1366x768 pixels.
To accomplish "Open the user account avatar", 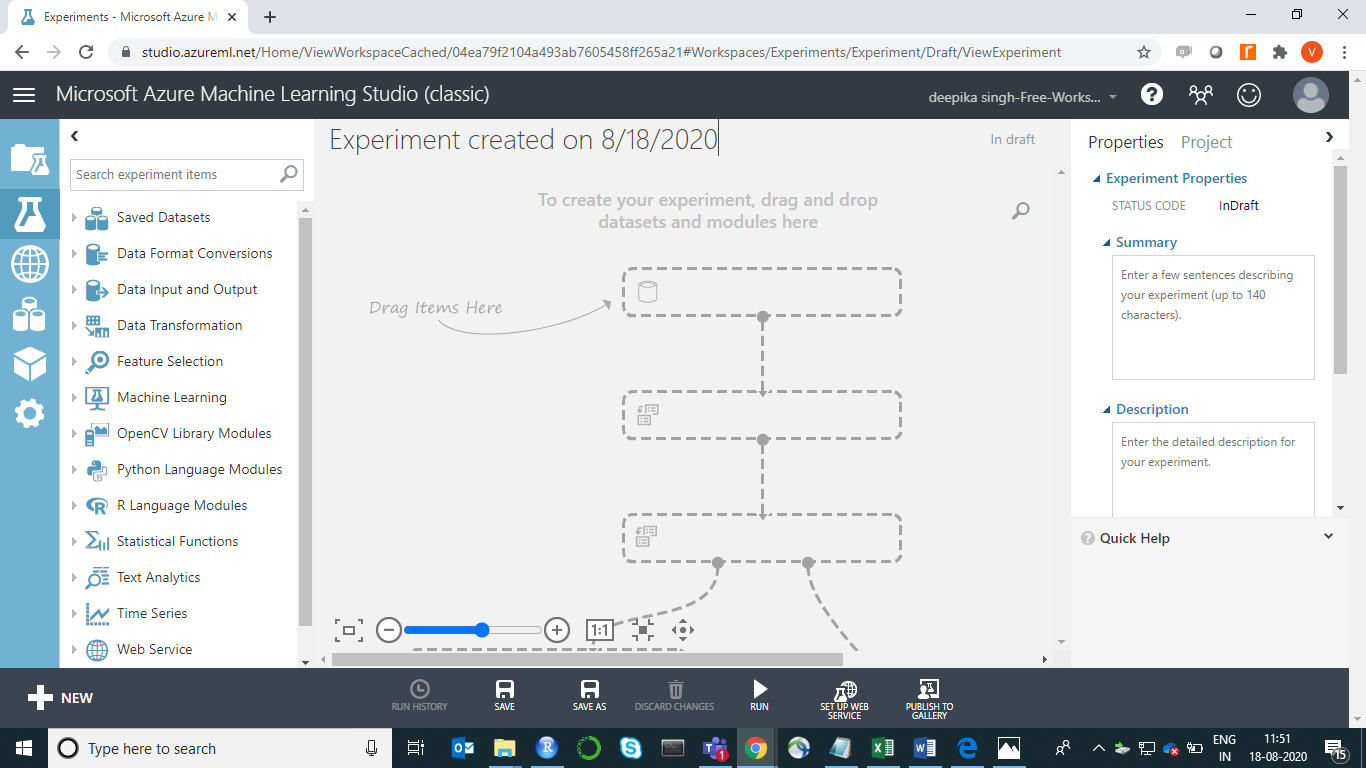I will 1310,95.
